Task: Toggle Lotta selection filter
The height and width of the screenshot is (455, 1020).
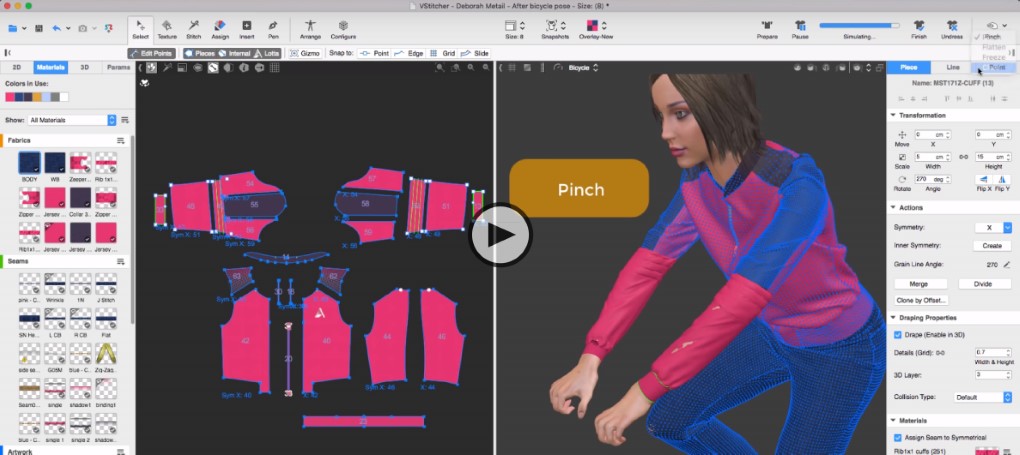Action: coord(267,53)
